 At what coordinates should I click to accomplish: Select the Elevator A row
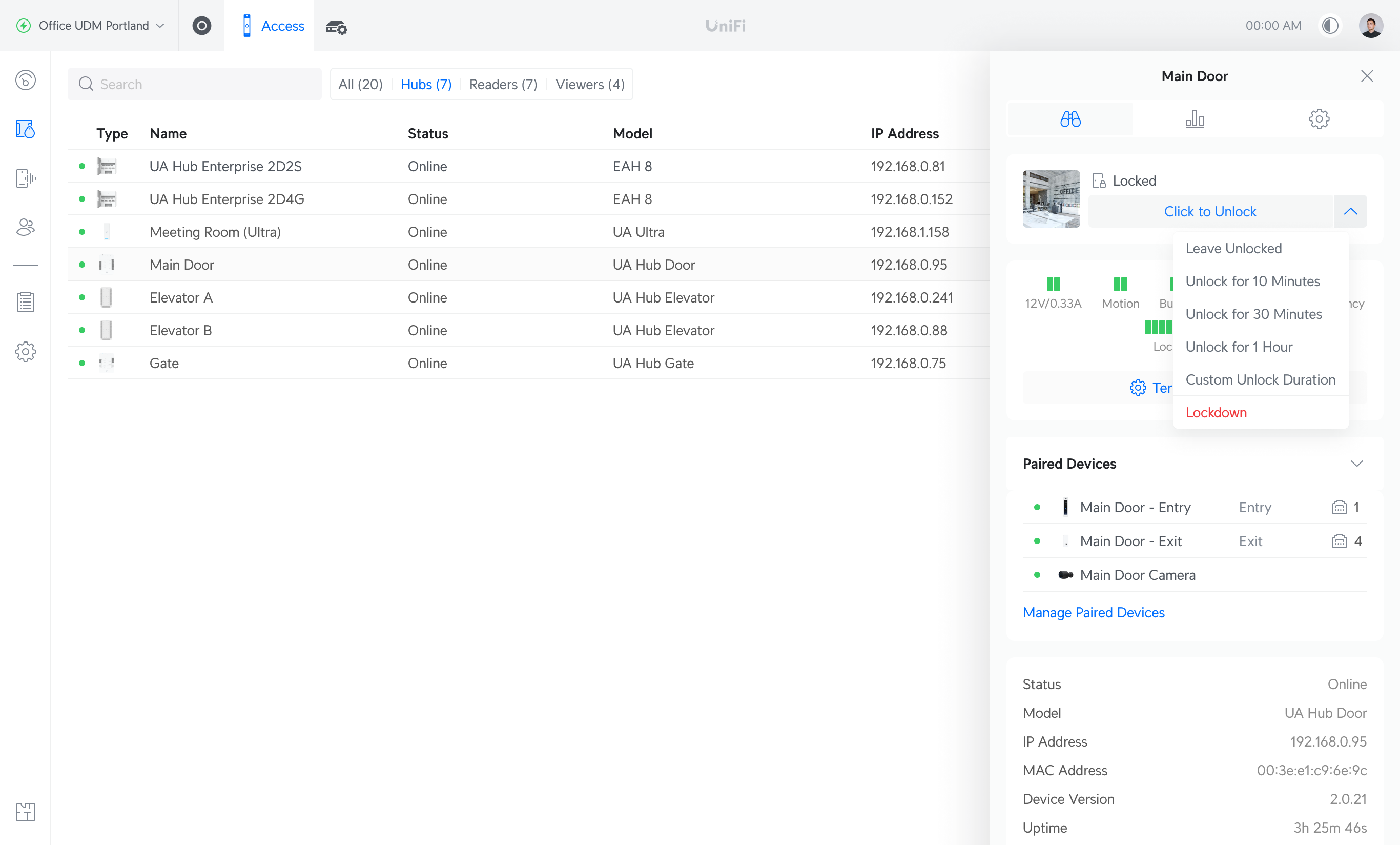(528, 297)
